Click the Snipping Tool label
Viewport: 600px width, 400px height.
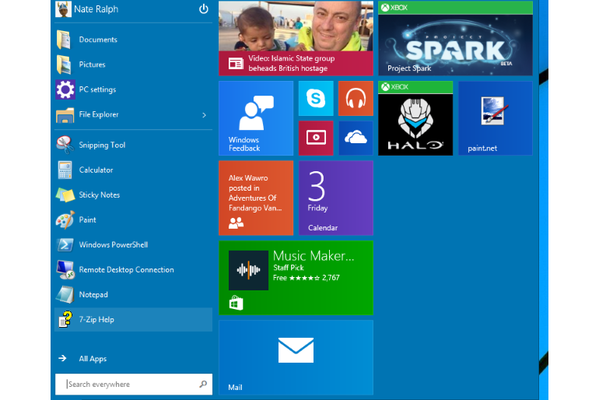click(102, 145)
